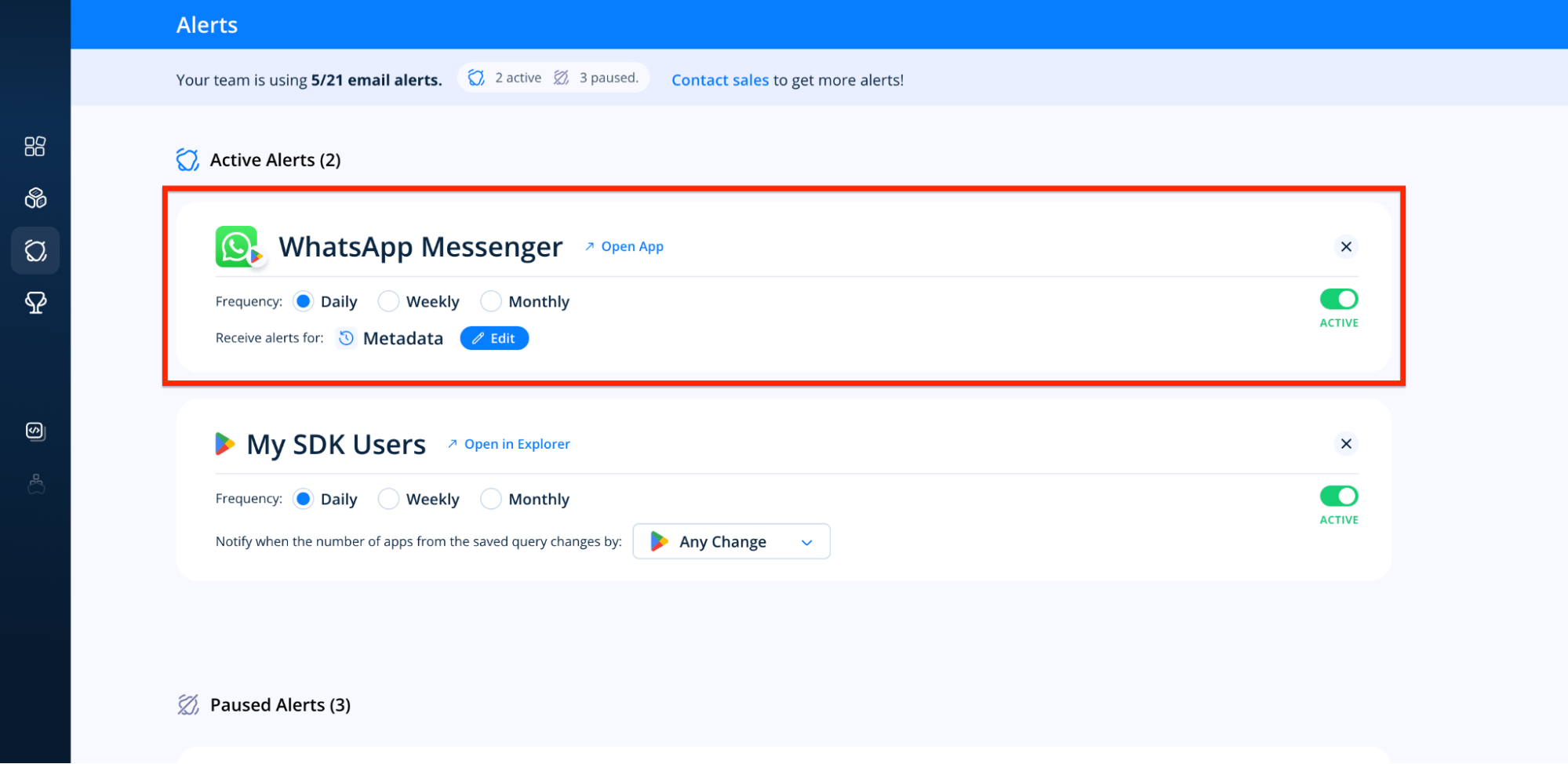Viewport: 1568px width, 764px height.
Task: Open the Any Change dropdown
Action: [731, 541]
